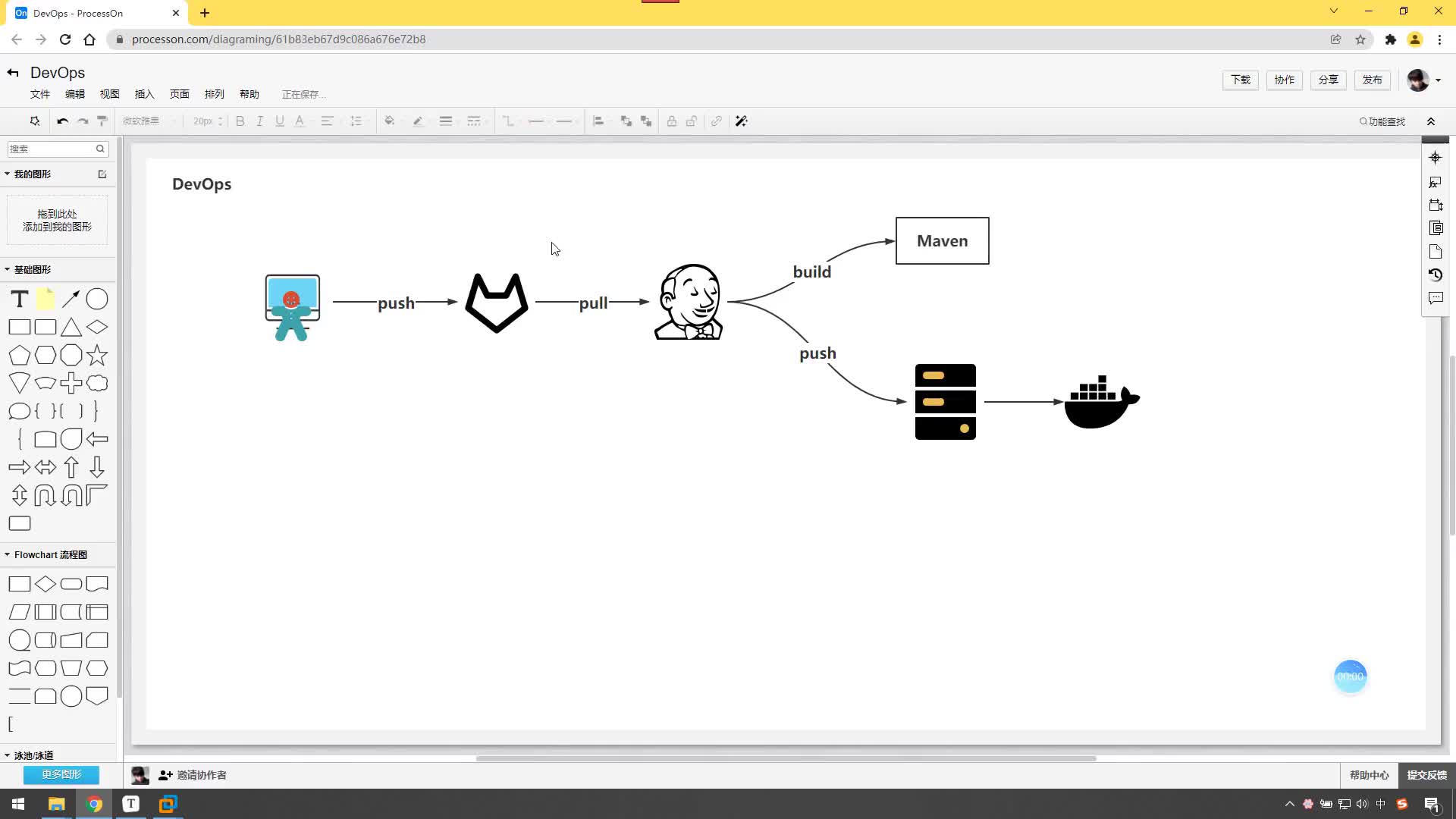Open the 帮助 menu

click(x=249, y=94)
